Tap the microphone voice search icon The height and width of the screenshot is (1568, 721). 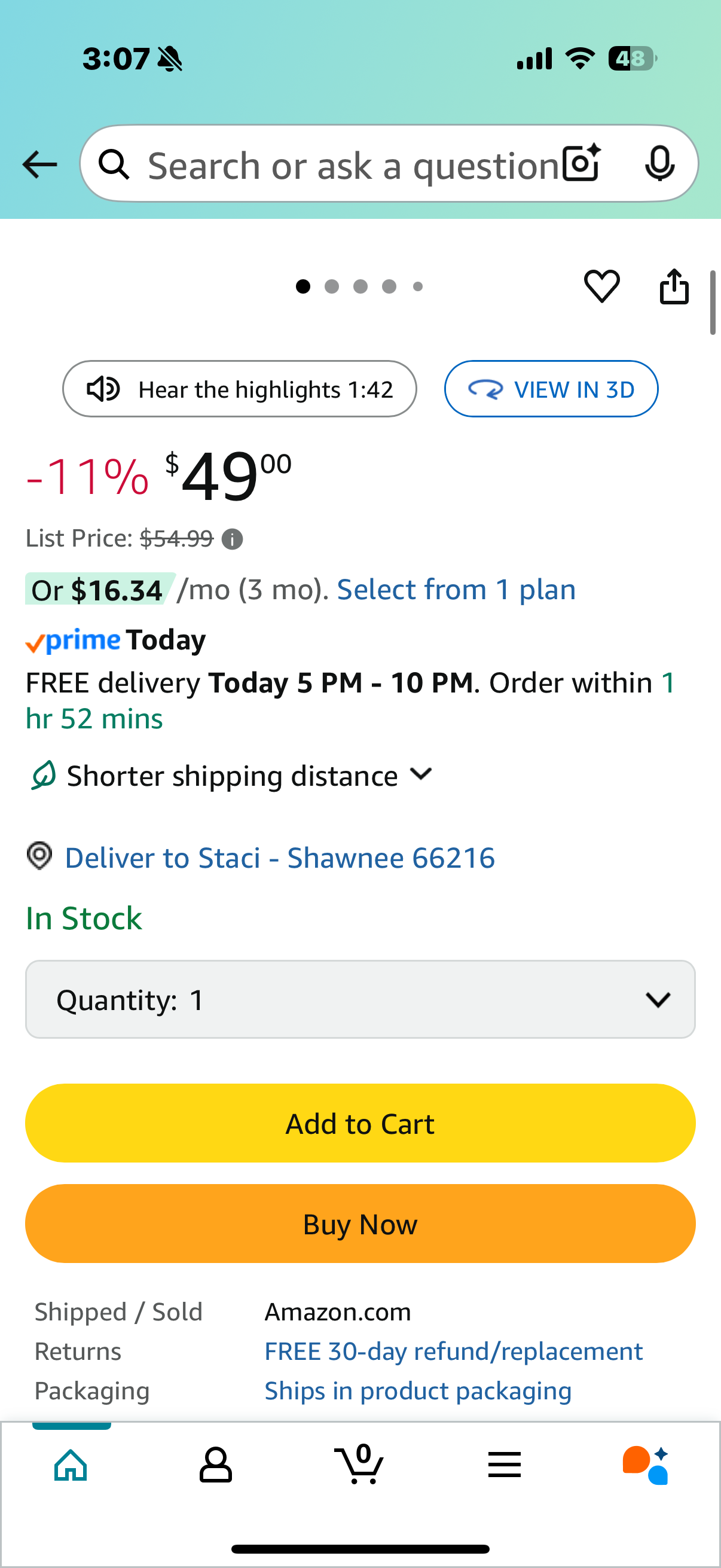click(659, 164)
